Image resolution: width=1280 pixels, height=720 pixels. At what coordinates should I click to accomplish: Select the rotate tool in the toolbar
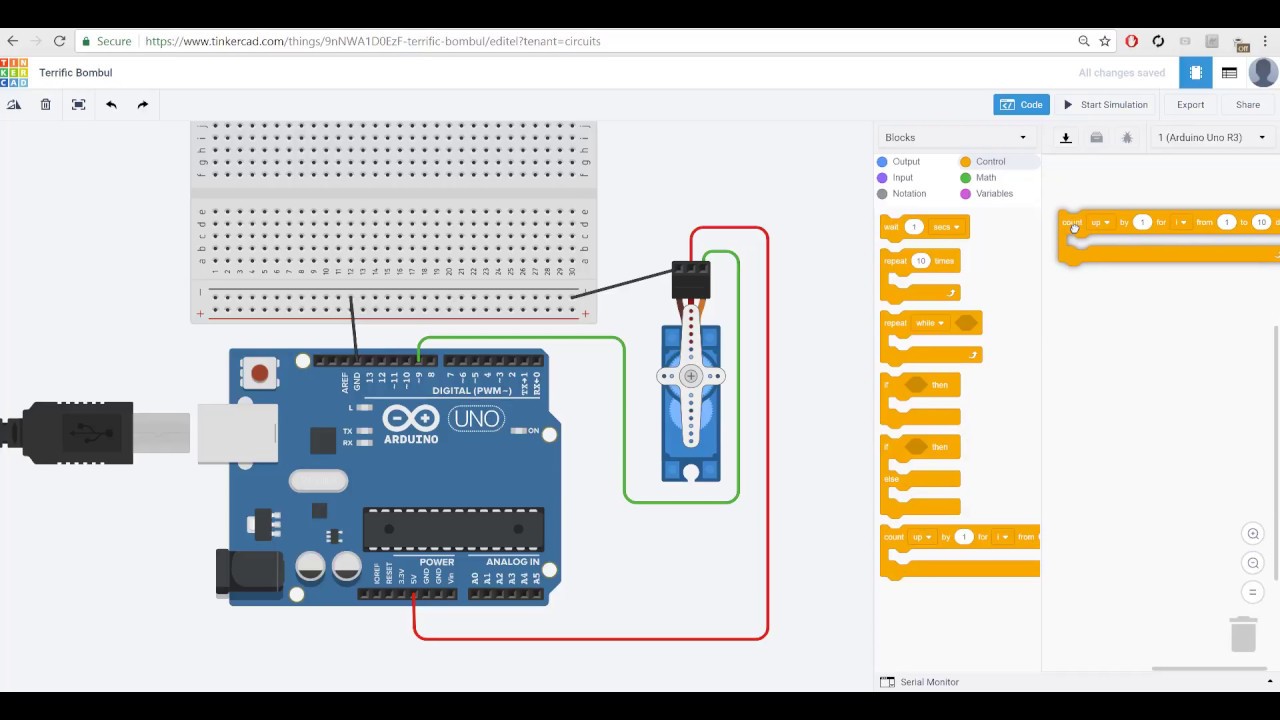[14, 104]
